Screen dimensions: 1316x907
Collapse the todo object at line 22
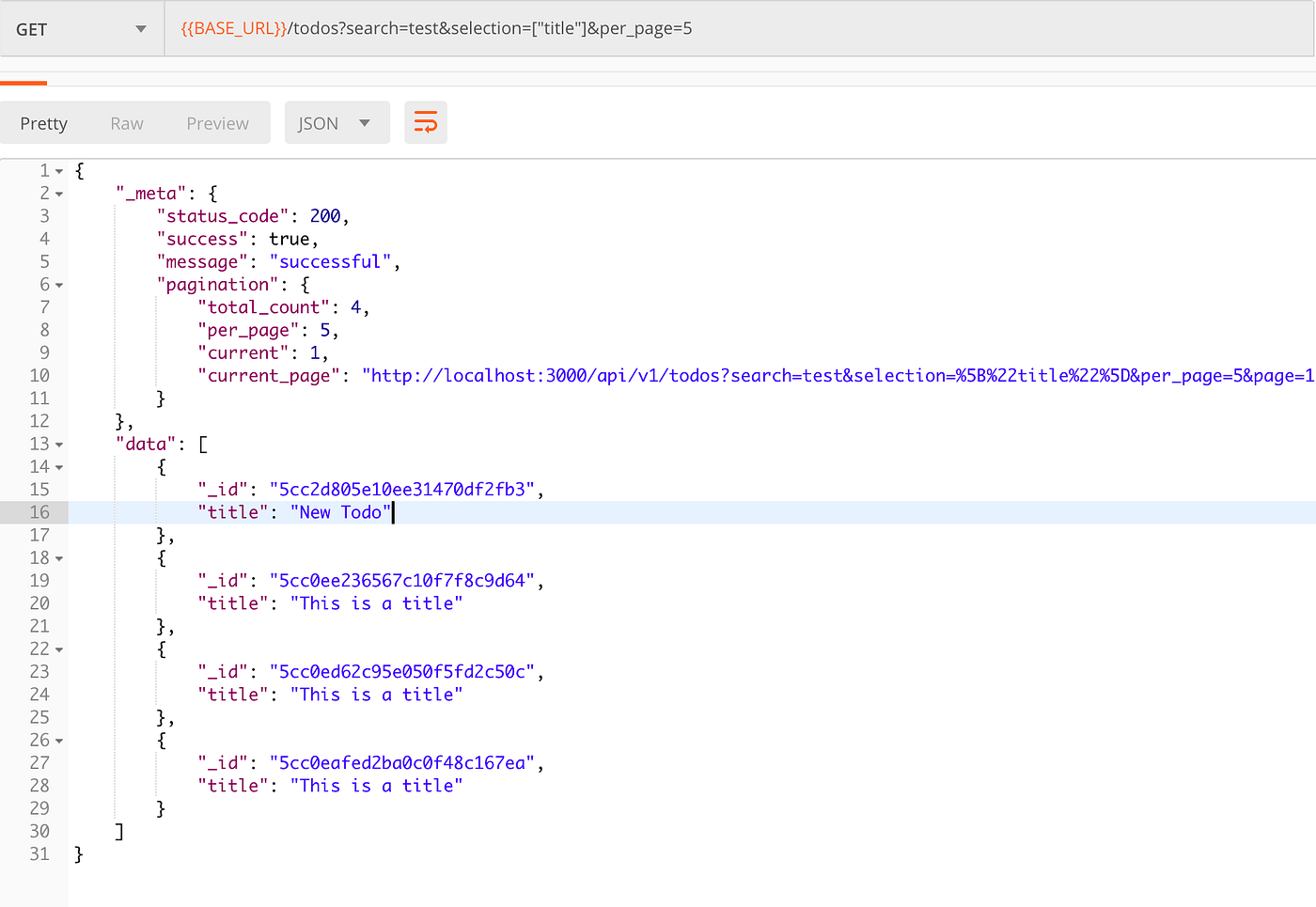[58, 649]
